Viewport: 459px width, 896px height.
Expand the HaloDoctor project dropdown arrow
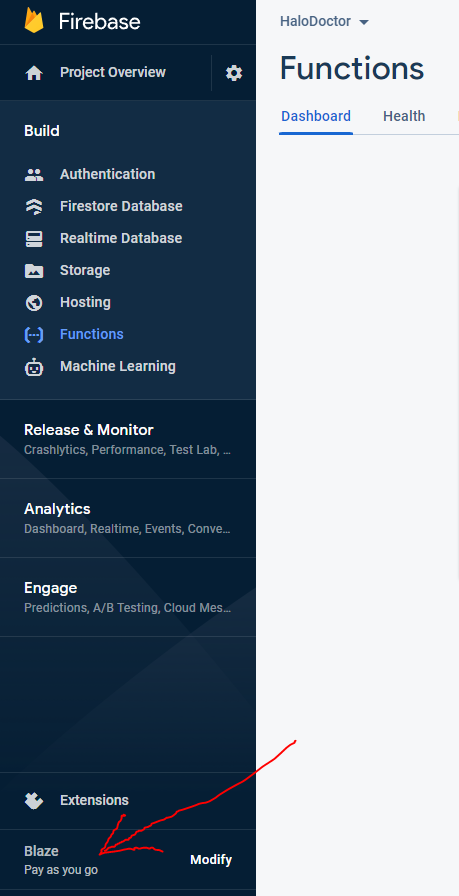pyautogui.click(x=364, y=22)
